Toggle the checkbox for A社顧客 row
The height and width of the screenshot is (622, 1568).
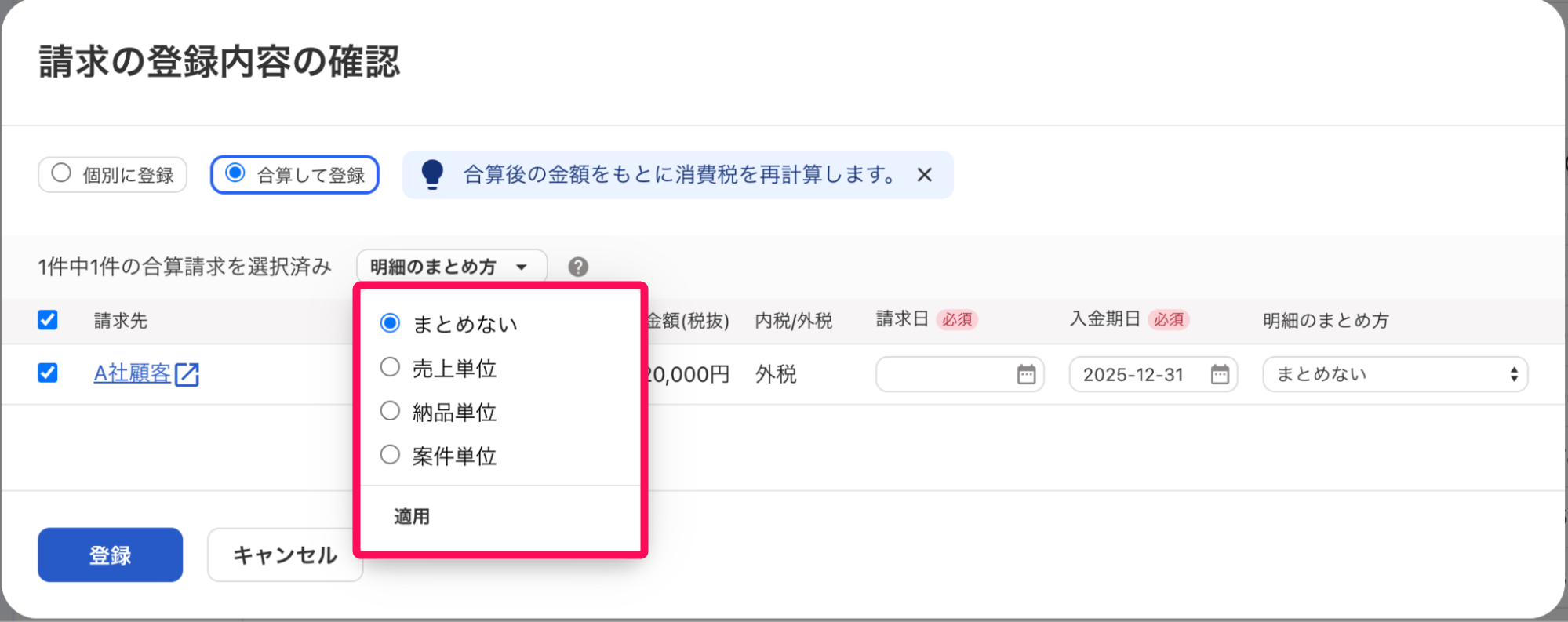[48, 373]
